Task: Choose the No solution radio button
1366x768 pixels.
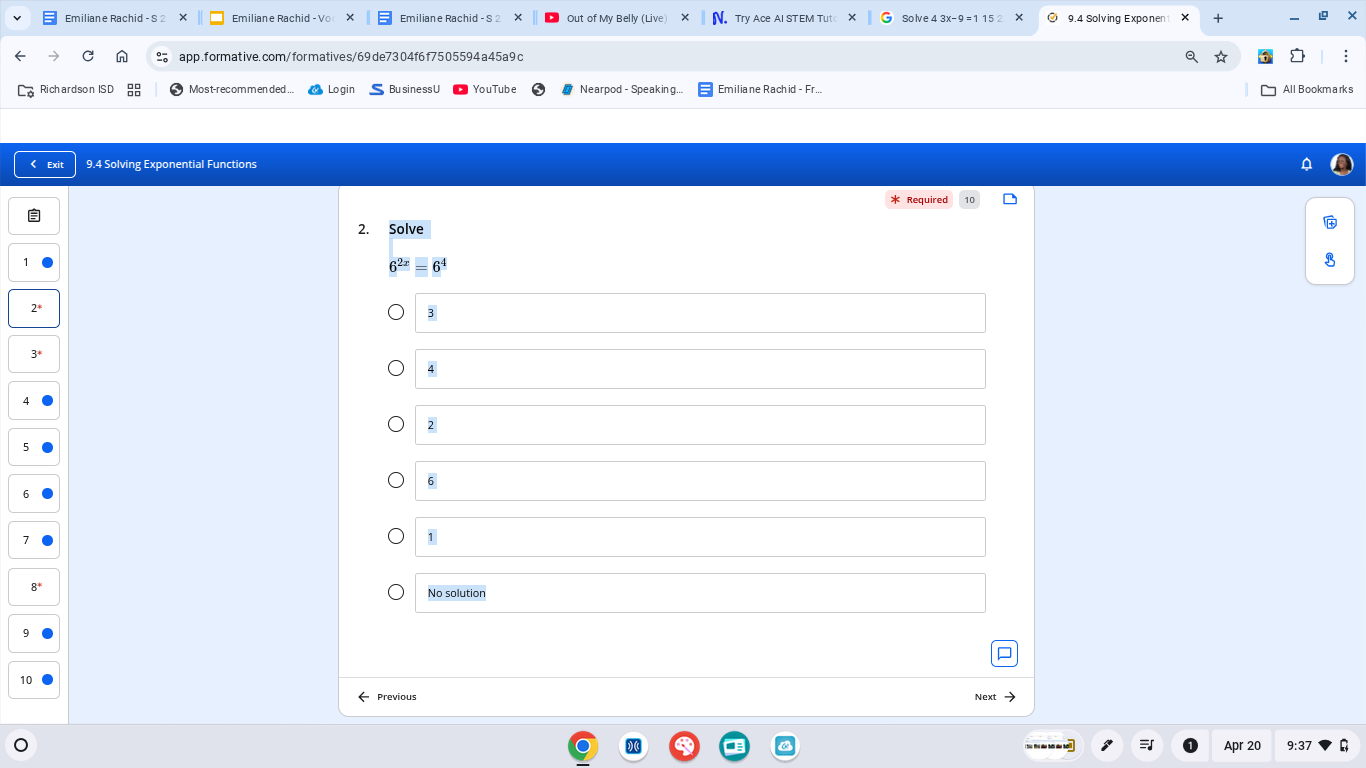Action: 396,592
